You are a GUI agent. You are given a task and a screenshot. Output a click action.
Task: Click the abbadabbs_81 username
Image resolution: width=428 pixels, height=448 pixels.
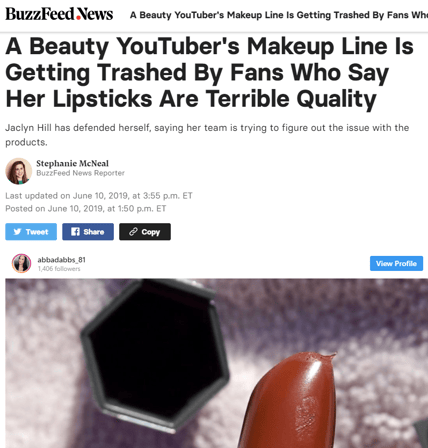pyautogui.click(x=61, y=260)
